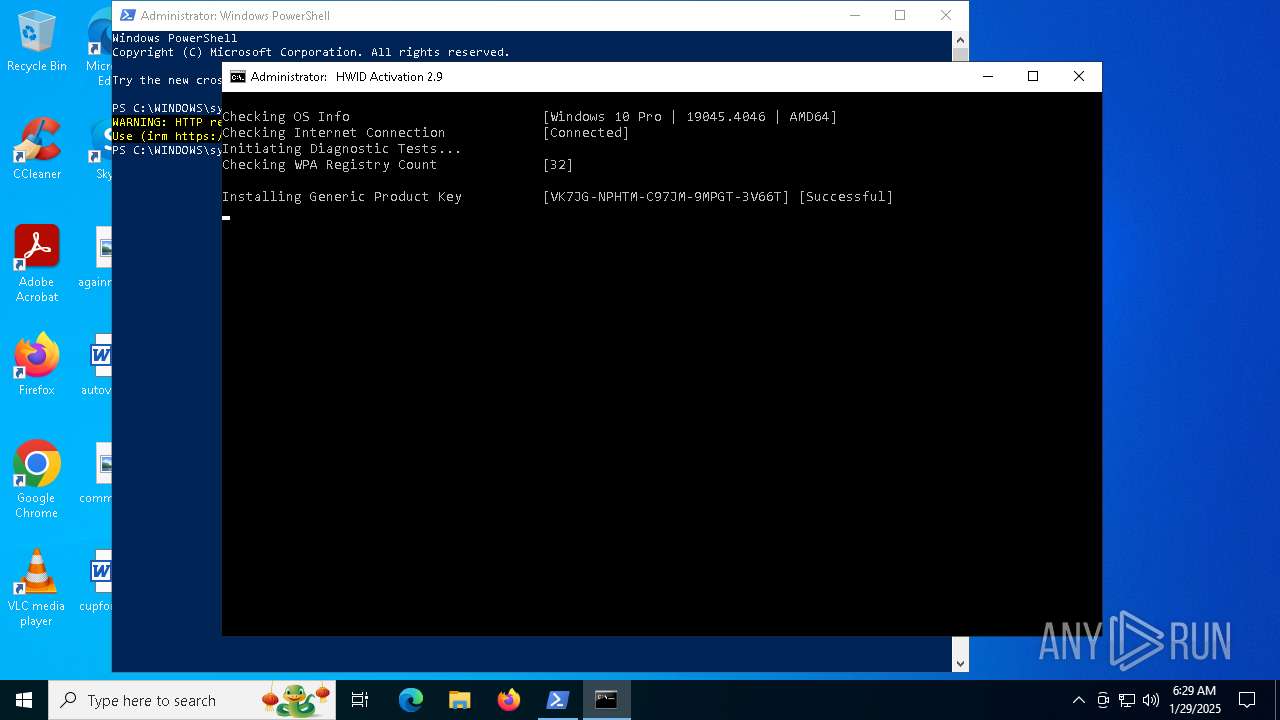The width and height of the screenshot is (1280, 720).
Task: Click the 'Initiating Diagnostic Tests...' line
Action: pyautogui.click(x=341, y=149)
